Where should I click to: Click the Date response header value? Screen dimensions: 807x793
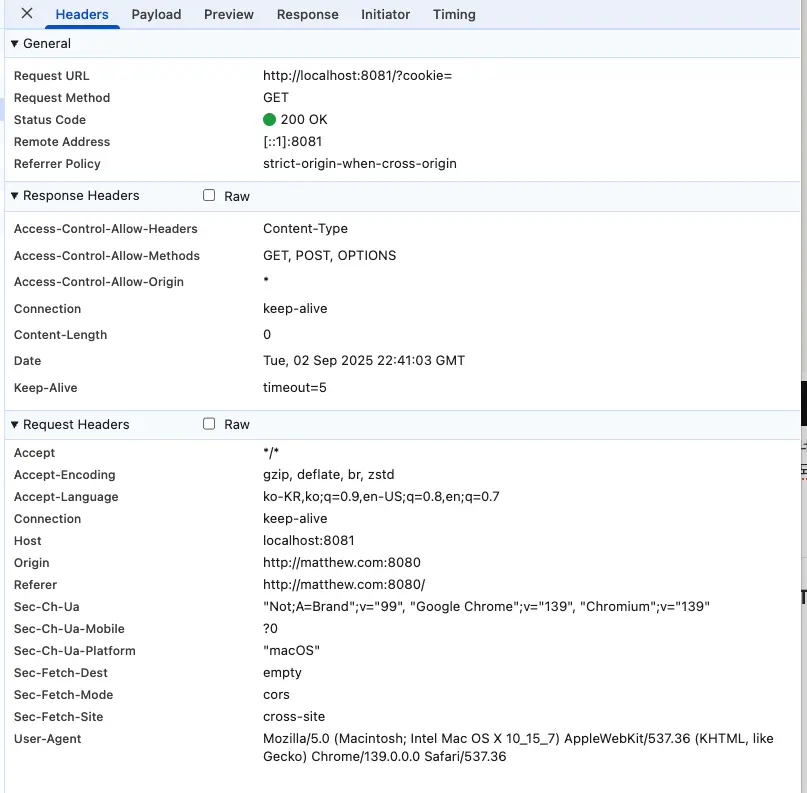click(363, 361)
